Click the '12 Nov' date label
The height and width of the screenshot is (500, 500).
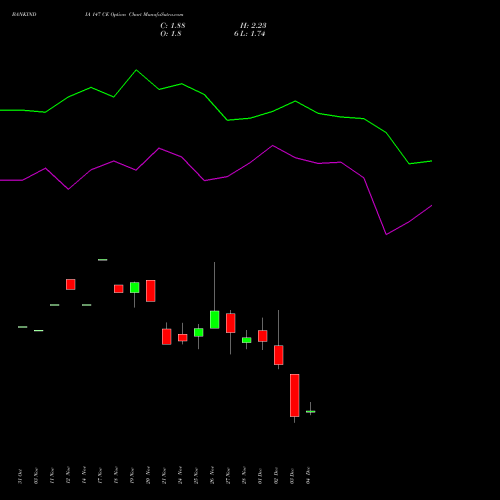pyautogui.click(x=68, y=476)
